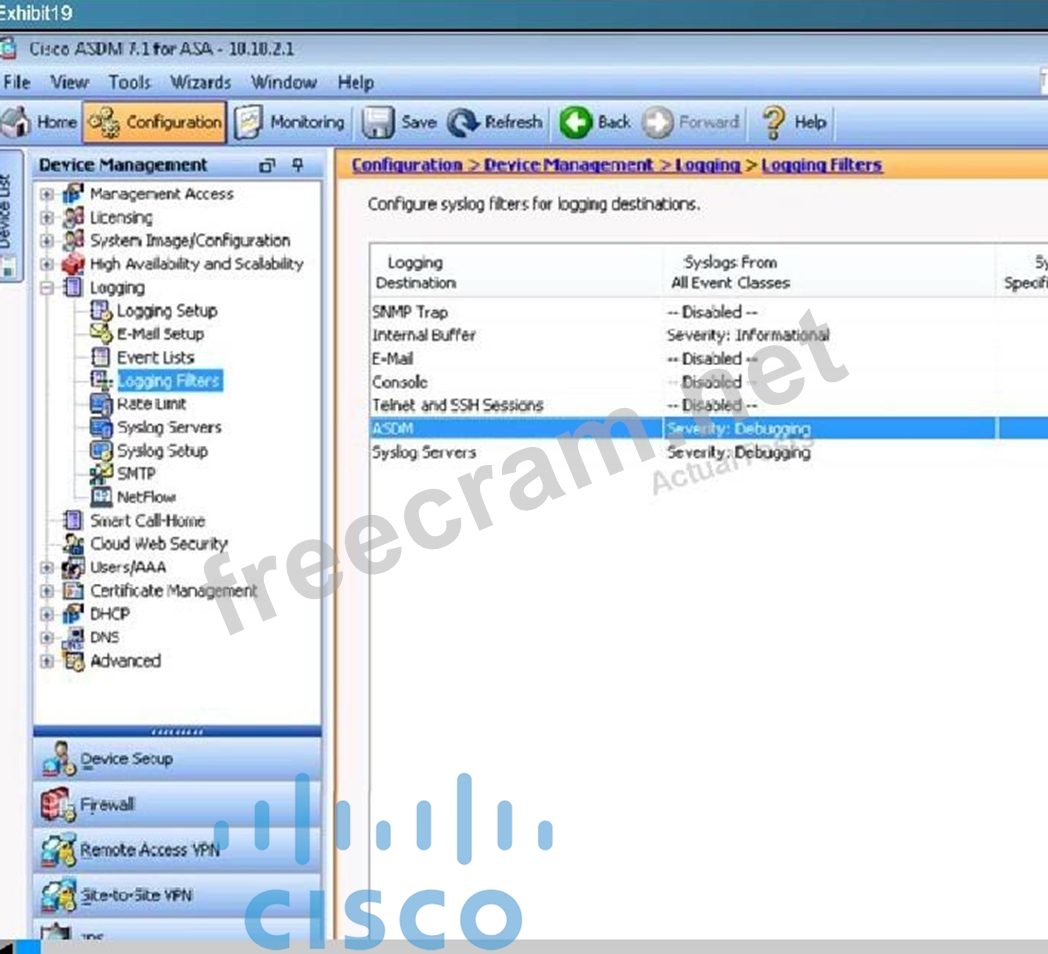The image size is (1048, 954).
Task: Open the Tools menu
Action: 129,83
